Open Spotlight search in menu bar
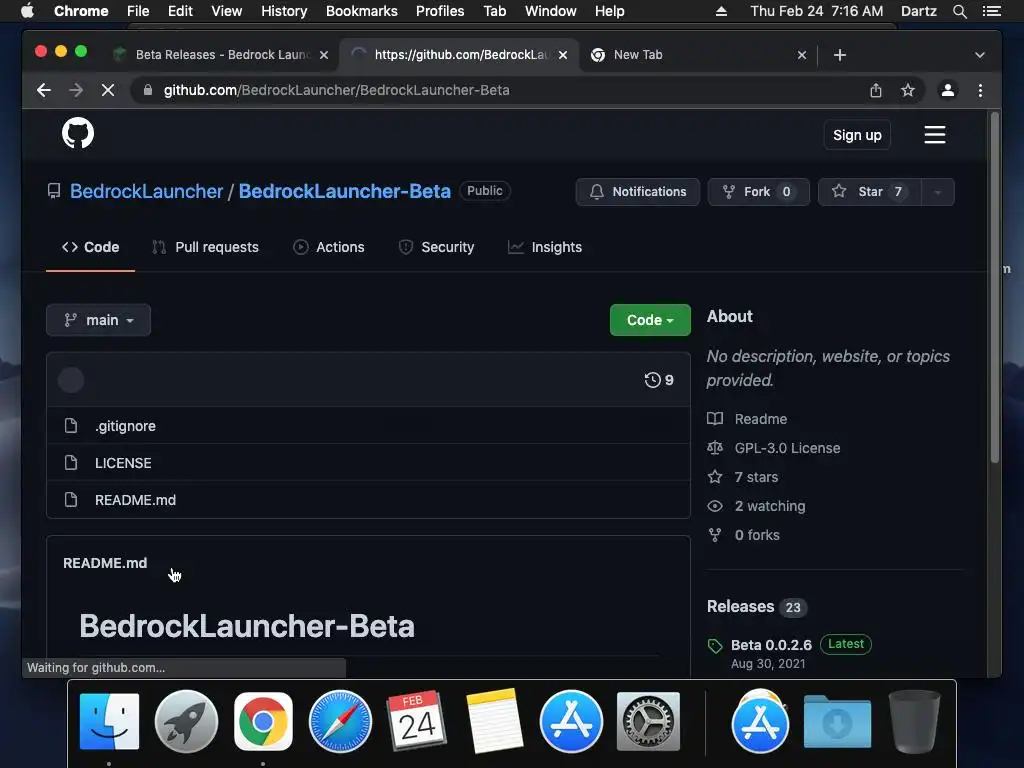Image resolution: width=1024 pixels, height=768 pixels. 960,11
